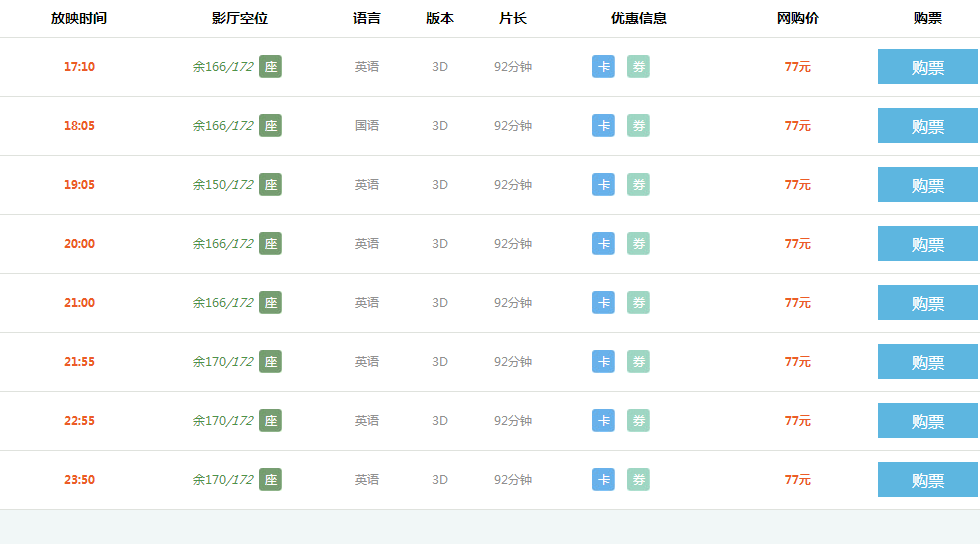Click 购票 for the 21:00 showing
980x544 pixels.
928,303
